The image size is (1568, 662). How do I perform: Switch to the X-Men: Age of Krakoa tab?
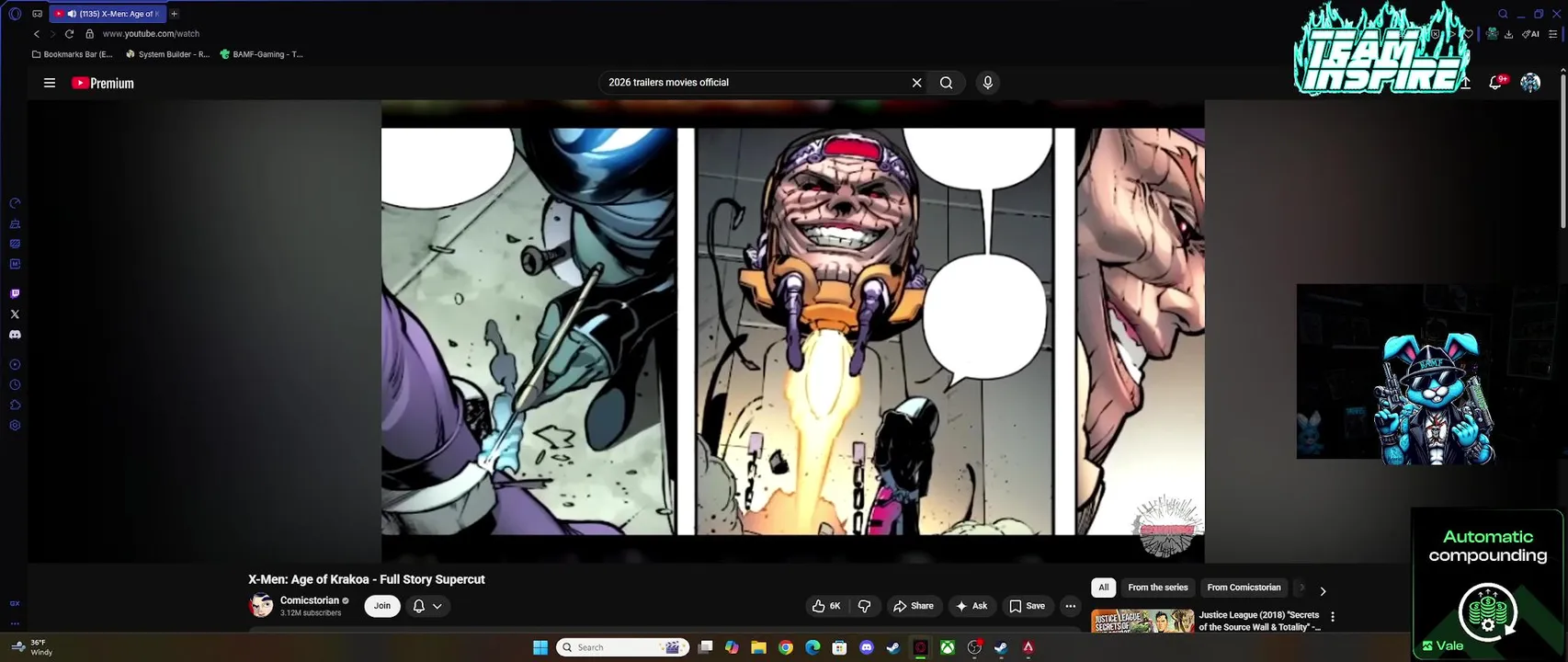(108, 14)
